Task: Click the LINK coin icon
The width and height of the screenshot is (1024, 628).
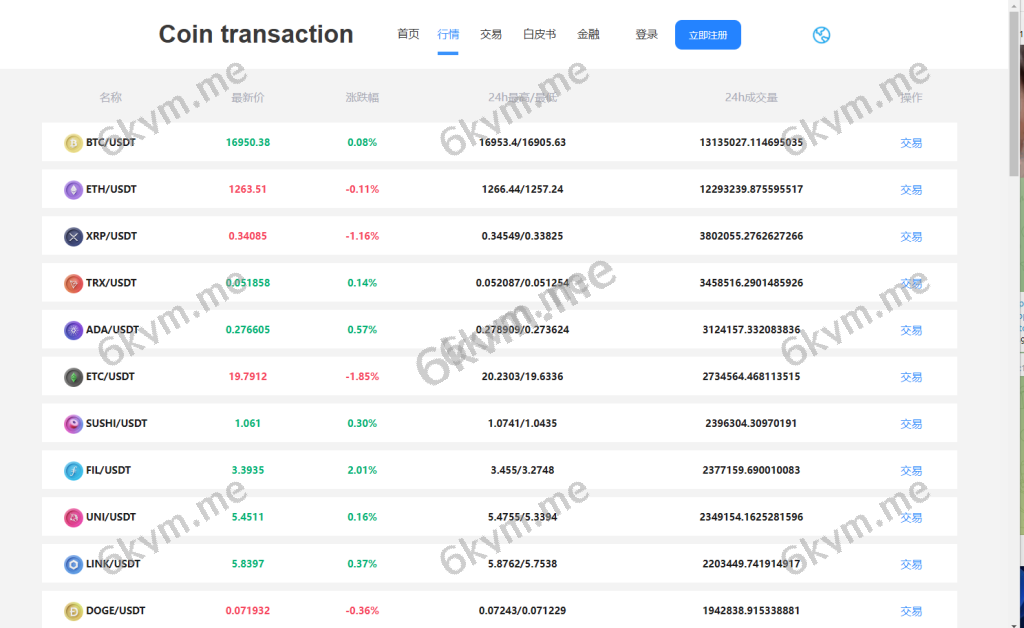Action: 72,564
